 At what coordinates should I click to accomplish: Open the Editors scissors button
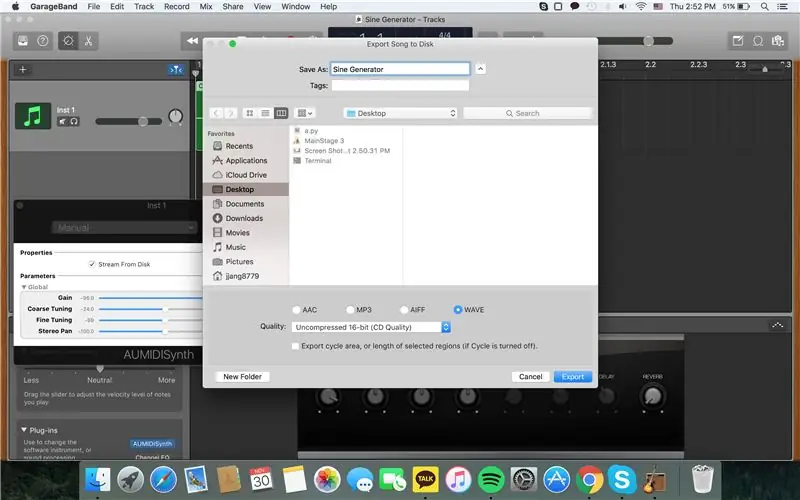click(x=88, y=41)
